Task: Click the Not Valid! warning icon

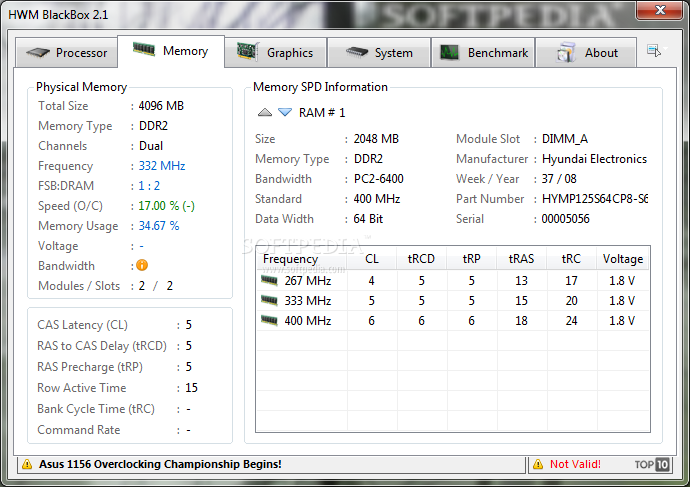Action: coord(538,464)
